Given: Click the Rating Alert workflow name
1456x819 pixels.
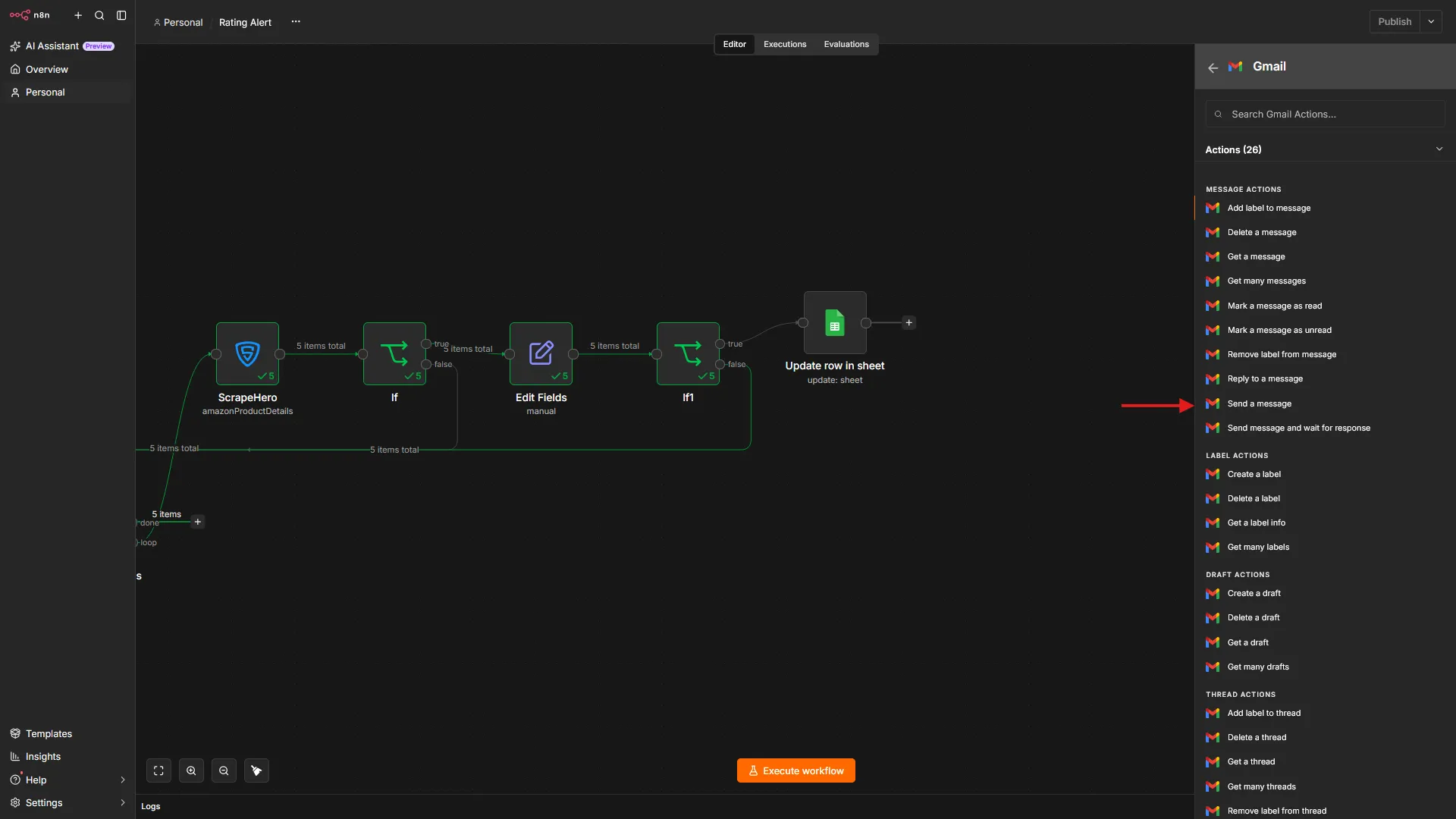Looking at the screenshot, I should tap(245, 22).
